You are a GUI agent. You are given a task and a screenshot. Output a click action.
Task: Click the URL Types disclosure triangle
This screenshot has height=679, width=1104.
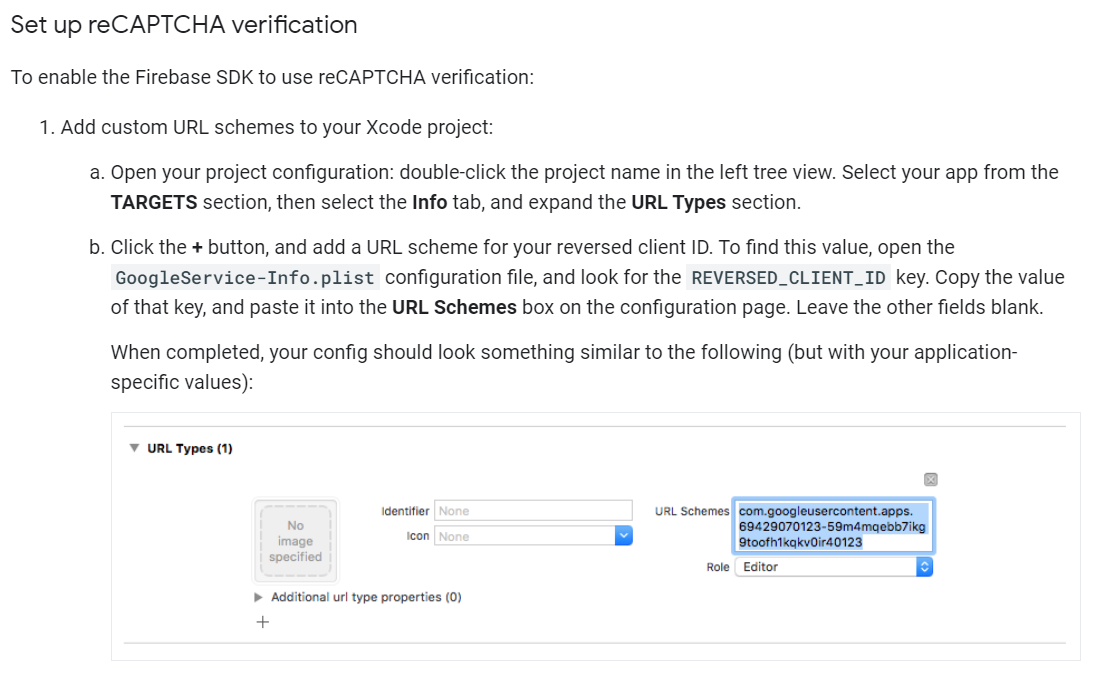134,448
